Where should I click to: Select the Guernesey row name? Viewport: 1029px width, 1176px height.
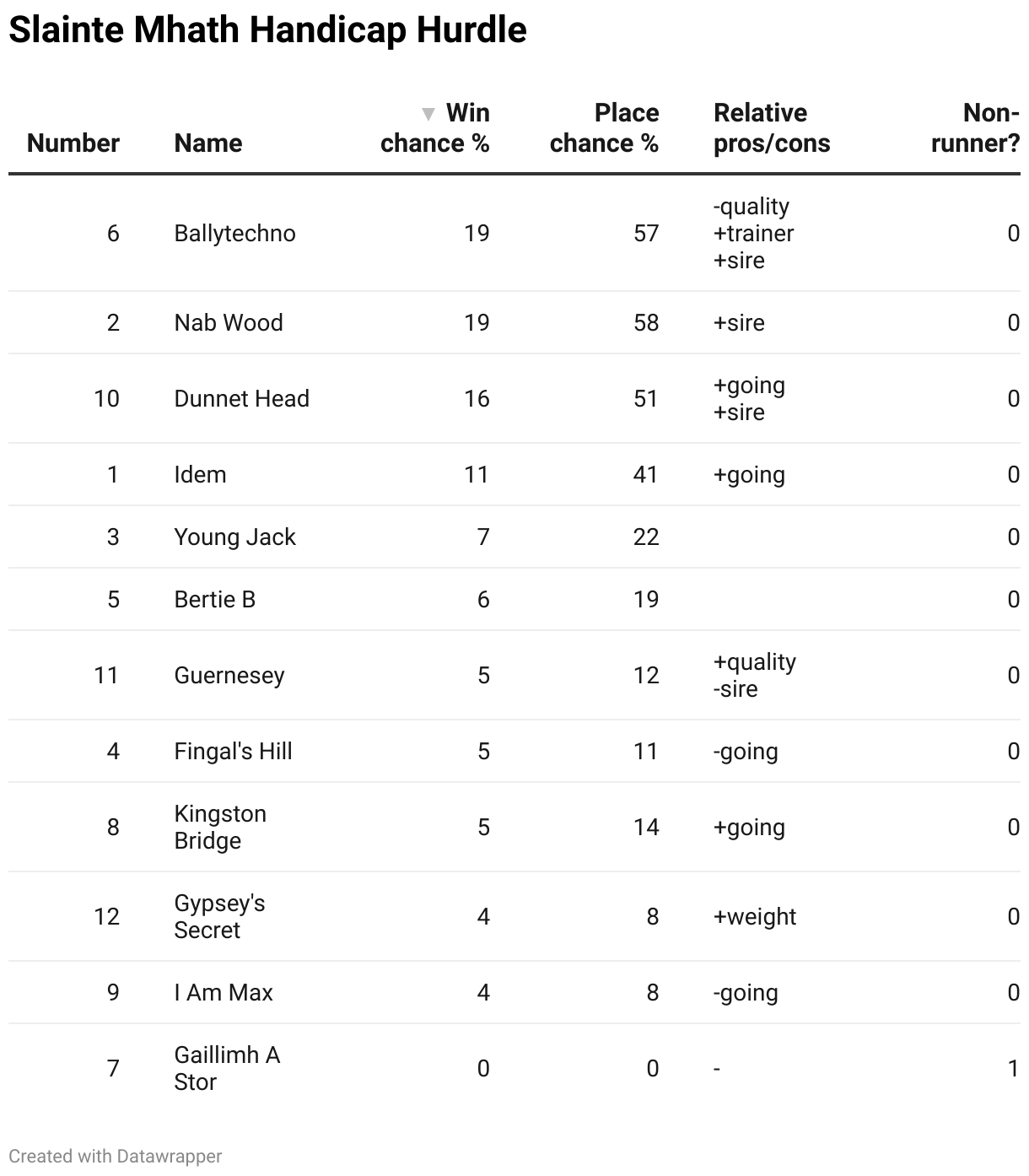coord(229,676)
